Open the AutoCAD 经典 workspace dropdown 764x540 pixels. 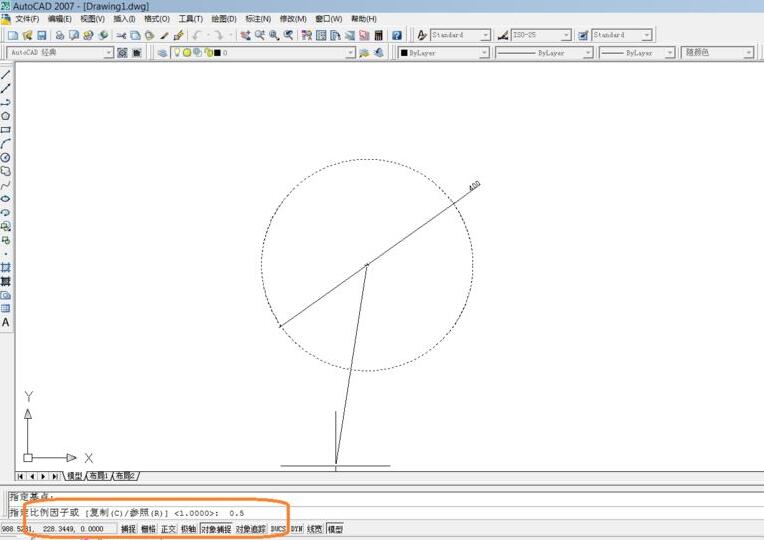[x=109, y=53]
